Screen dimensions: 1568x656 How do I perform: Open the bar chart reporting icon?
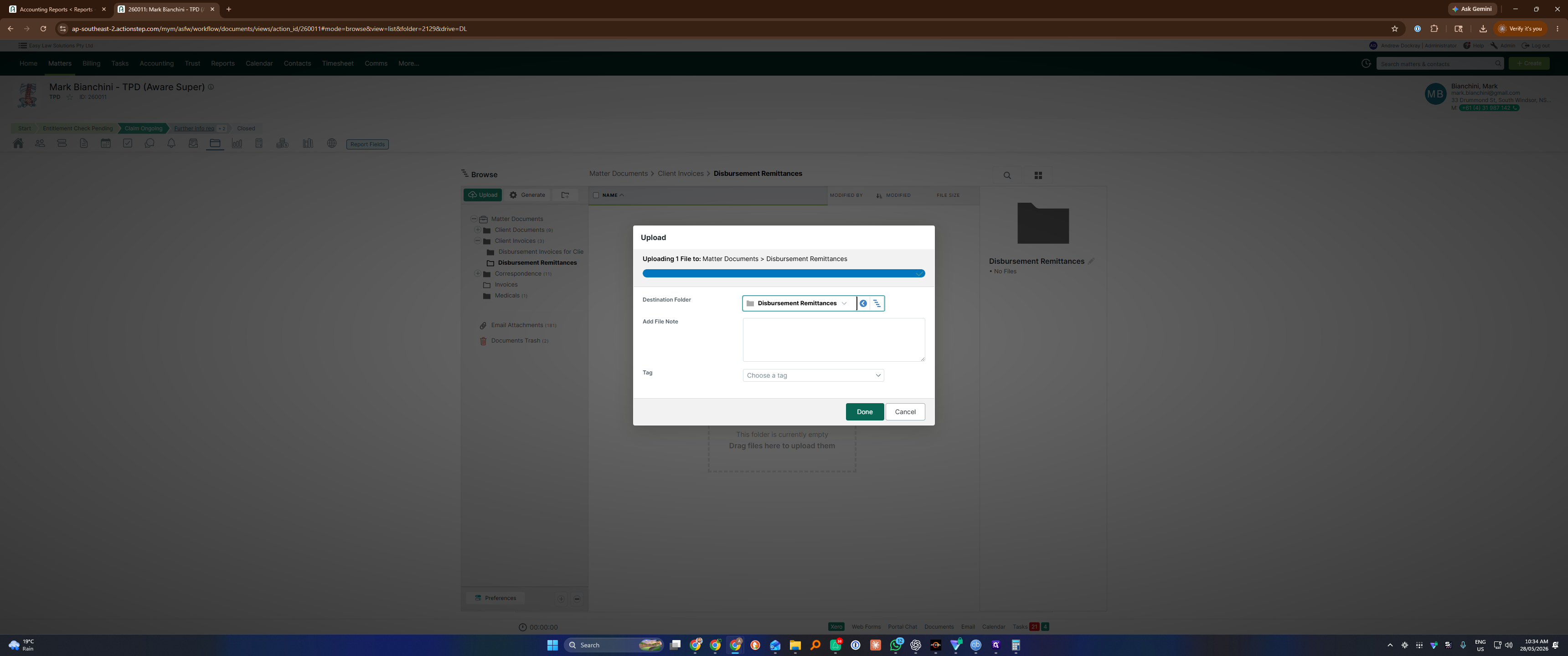(x=237, y=143)
